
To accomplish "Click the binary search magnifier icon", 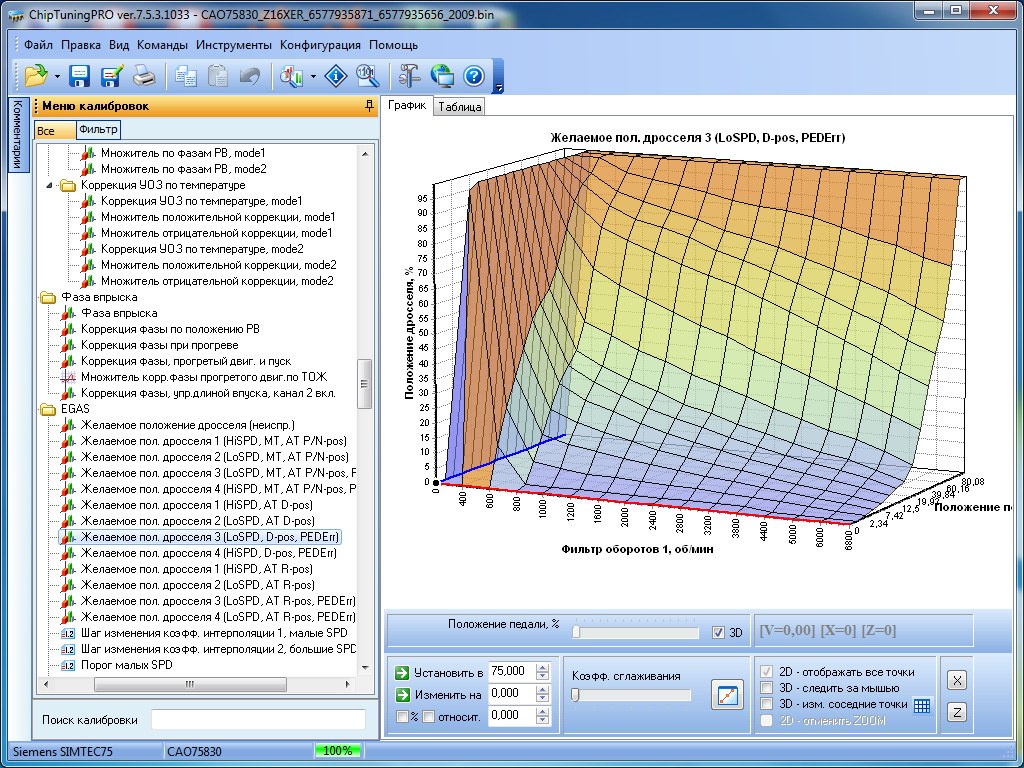I will point(368,75).
